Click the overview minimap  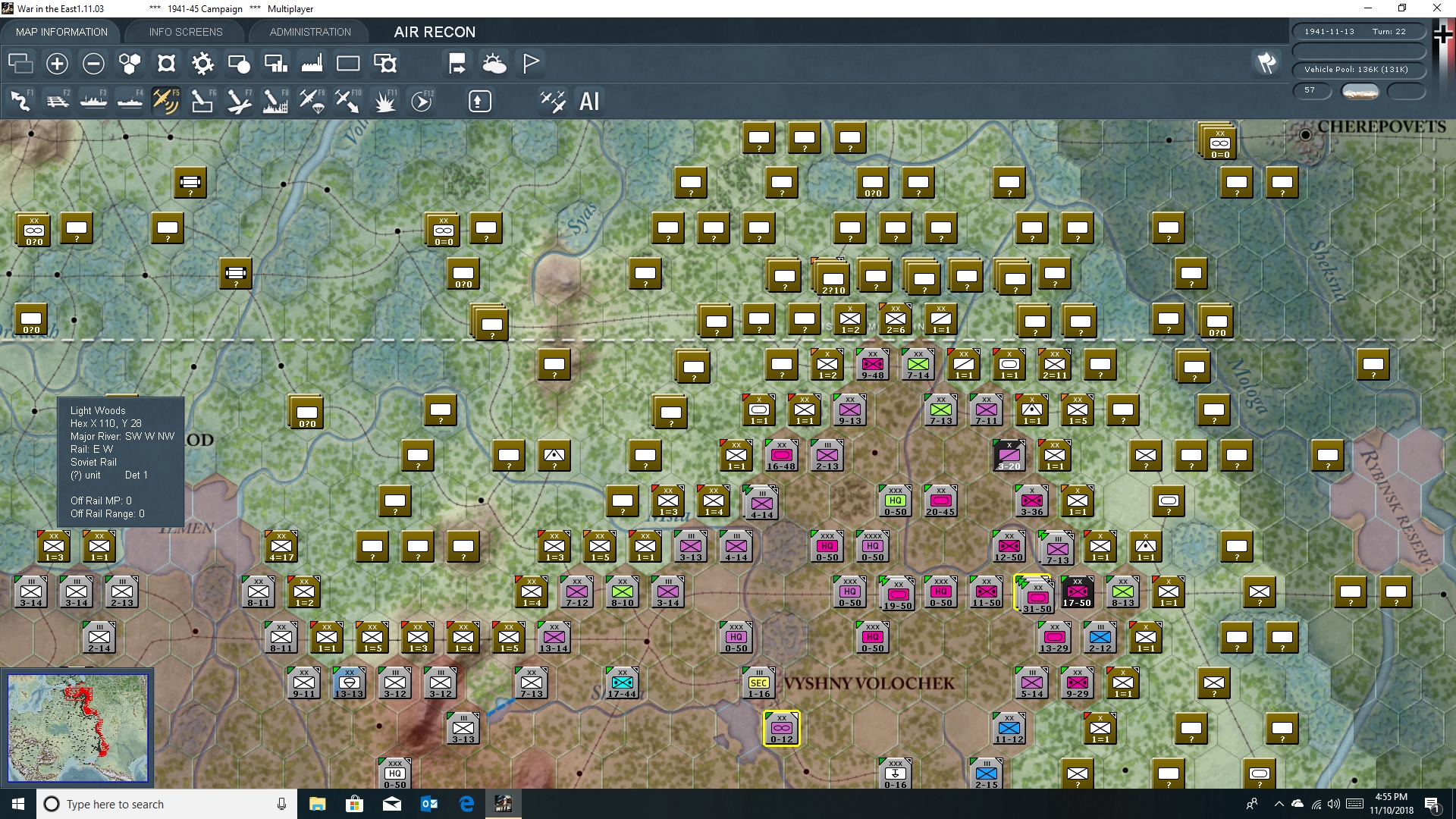[77, 728]
